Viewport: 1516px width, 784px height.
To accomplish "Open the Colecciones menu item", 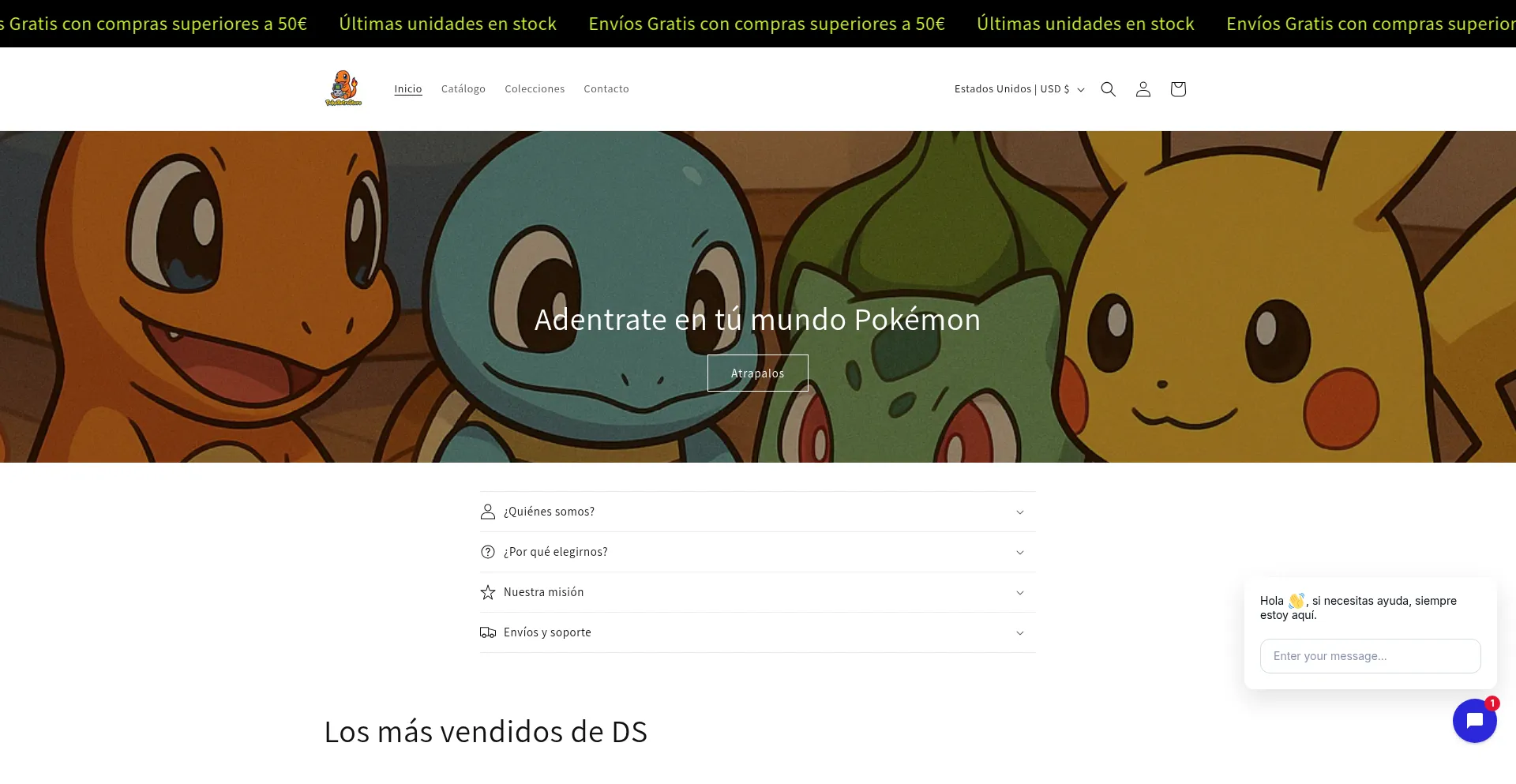I will pyautogui.click(x=535, y=88).
